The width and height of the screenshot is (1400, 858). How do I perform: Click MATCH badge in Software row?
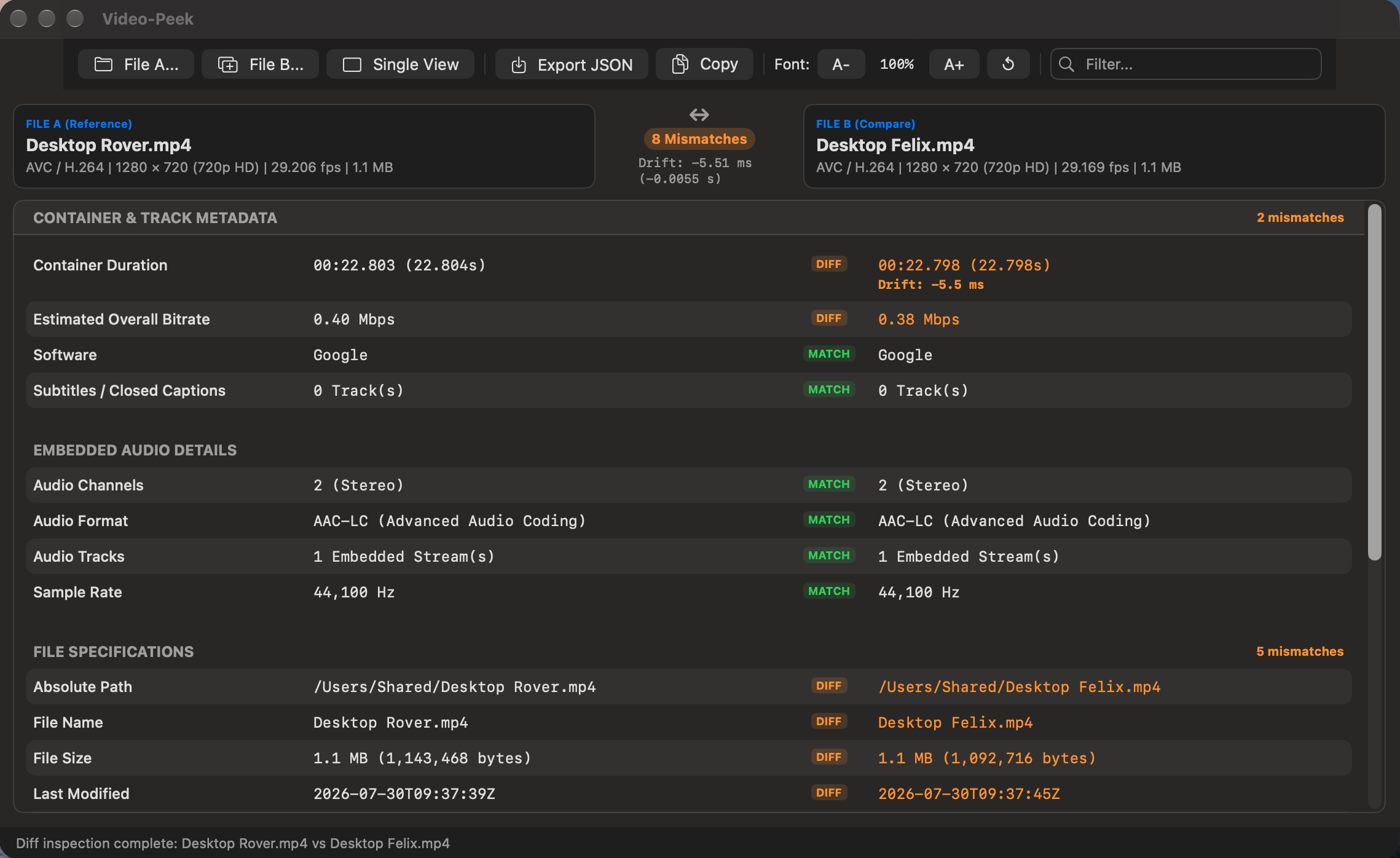click(x=828, y=354)
